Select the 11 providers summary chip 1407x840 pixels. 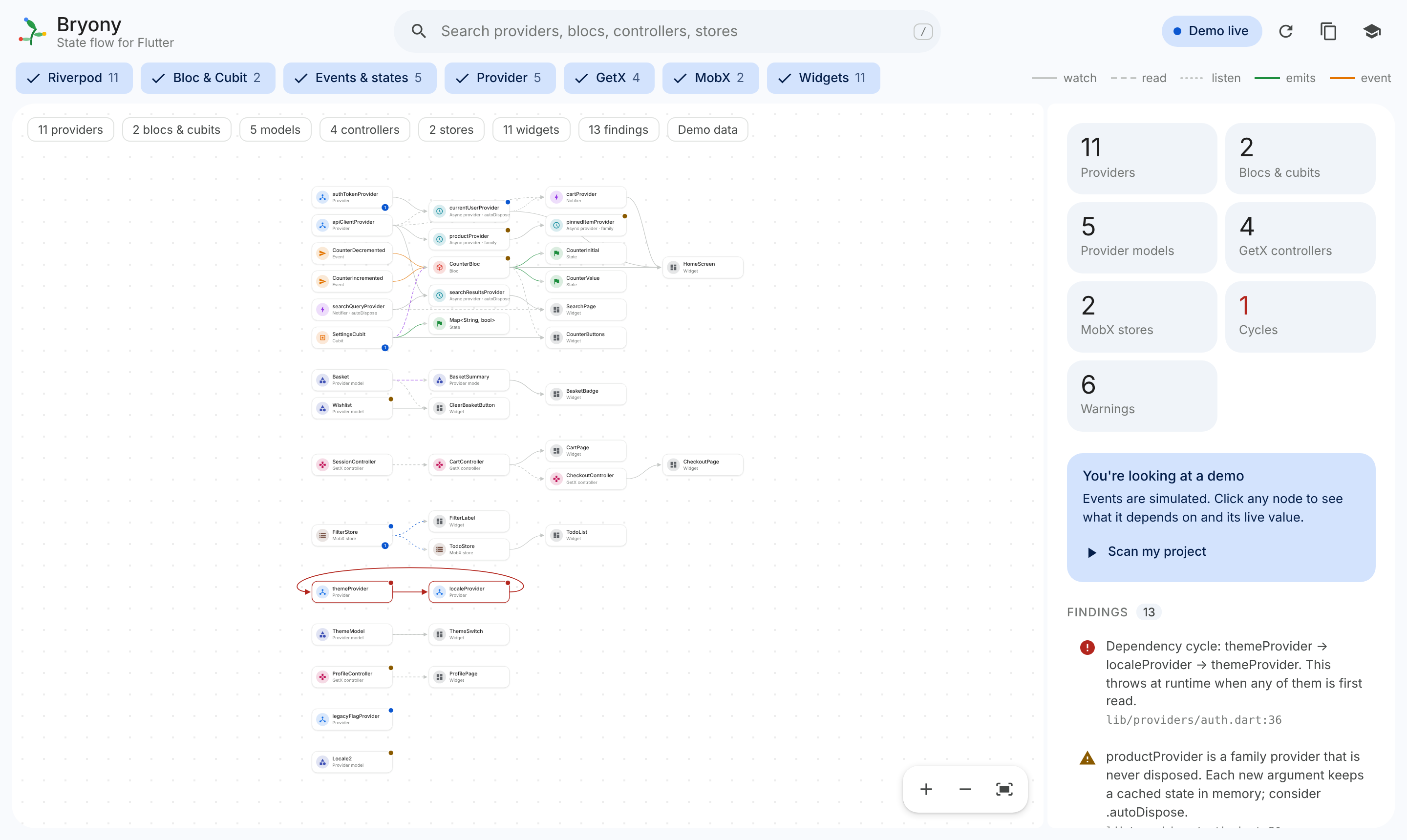pyautogui.click(x=71, y=129)
